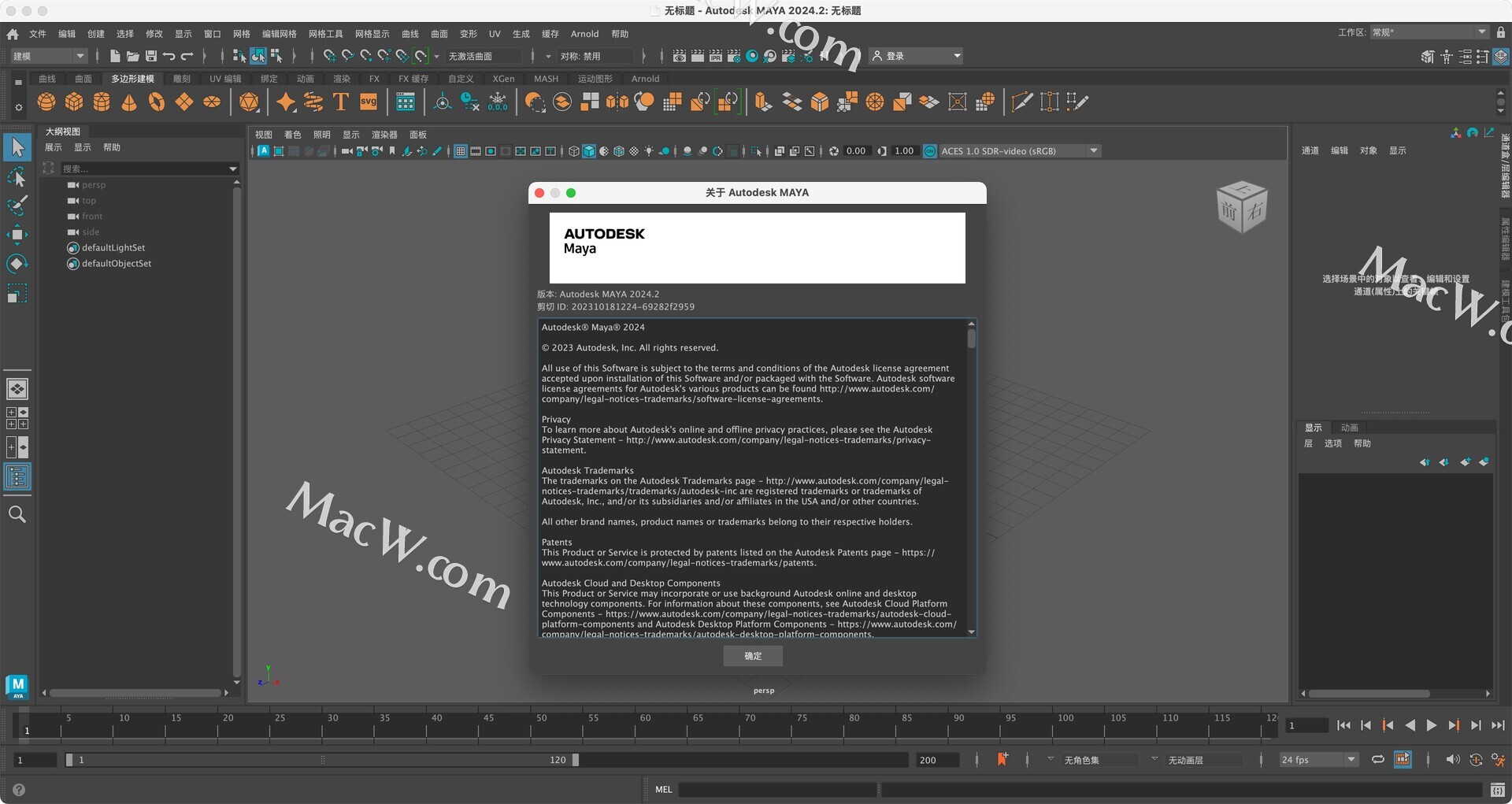Click the view cube in viewport

pos(1242,207)
